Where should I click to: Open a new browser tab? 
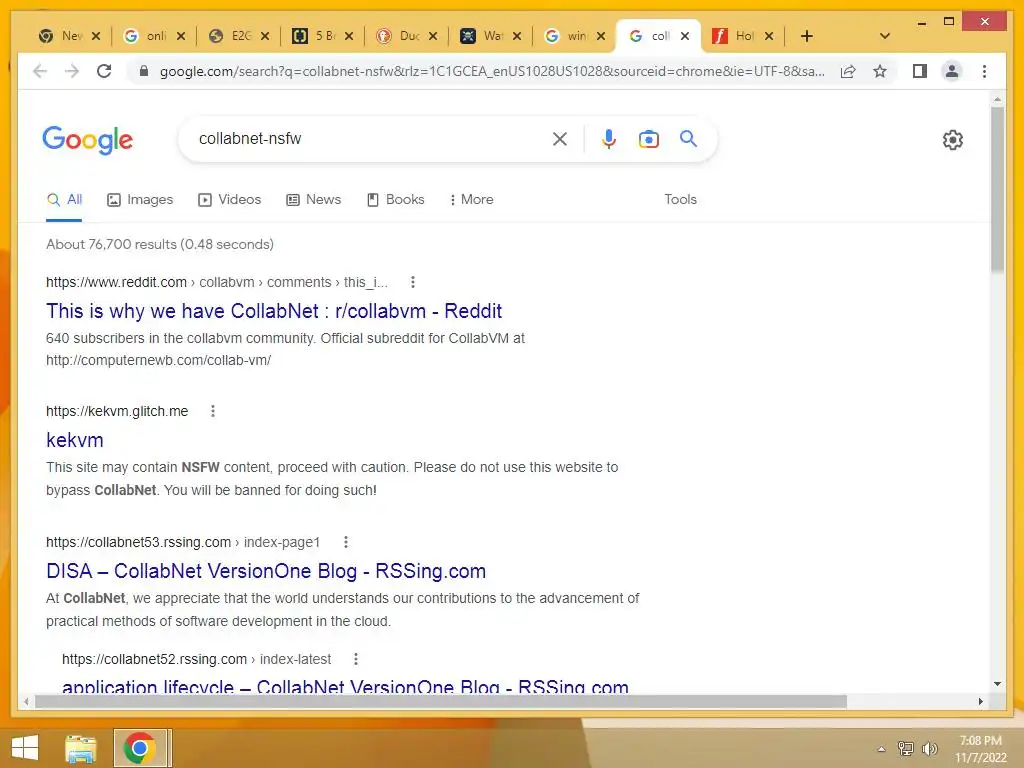pos(807,36)
